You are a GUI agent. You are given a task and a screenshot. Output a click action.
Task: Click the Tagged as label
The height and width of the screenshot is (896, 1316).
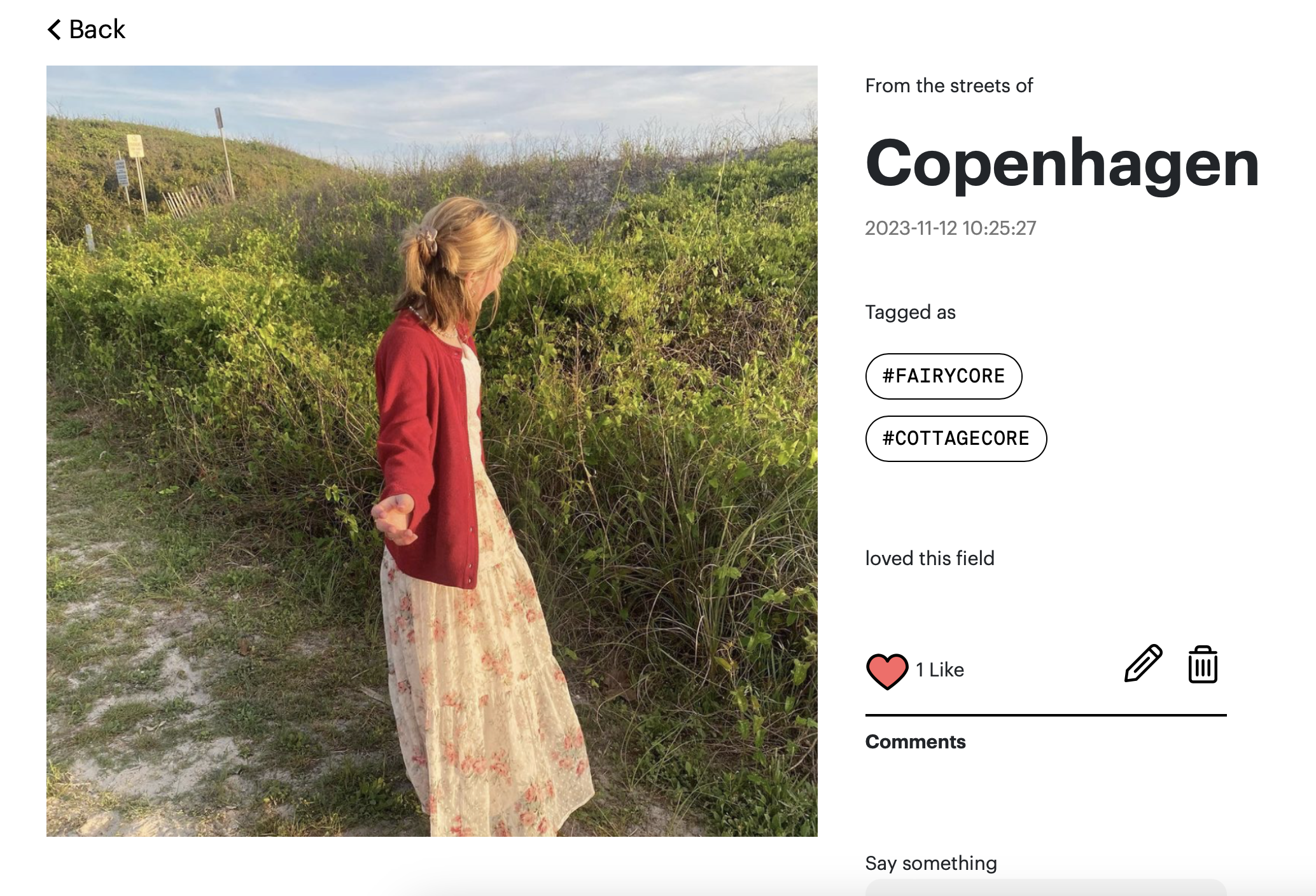910,312
